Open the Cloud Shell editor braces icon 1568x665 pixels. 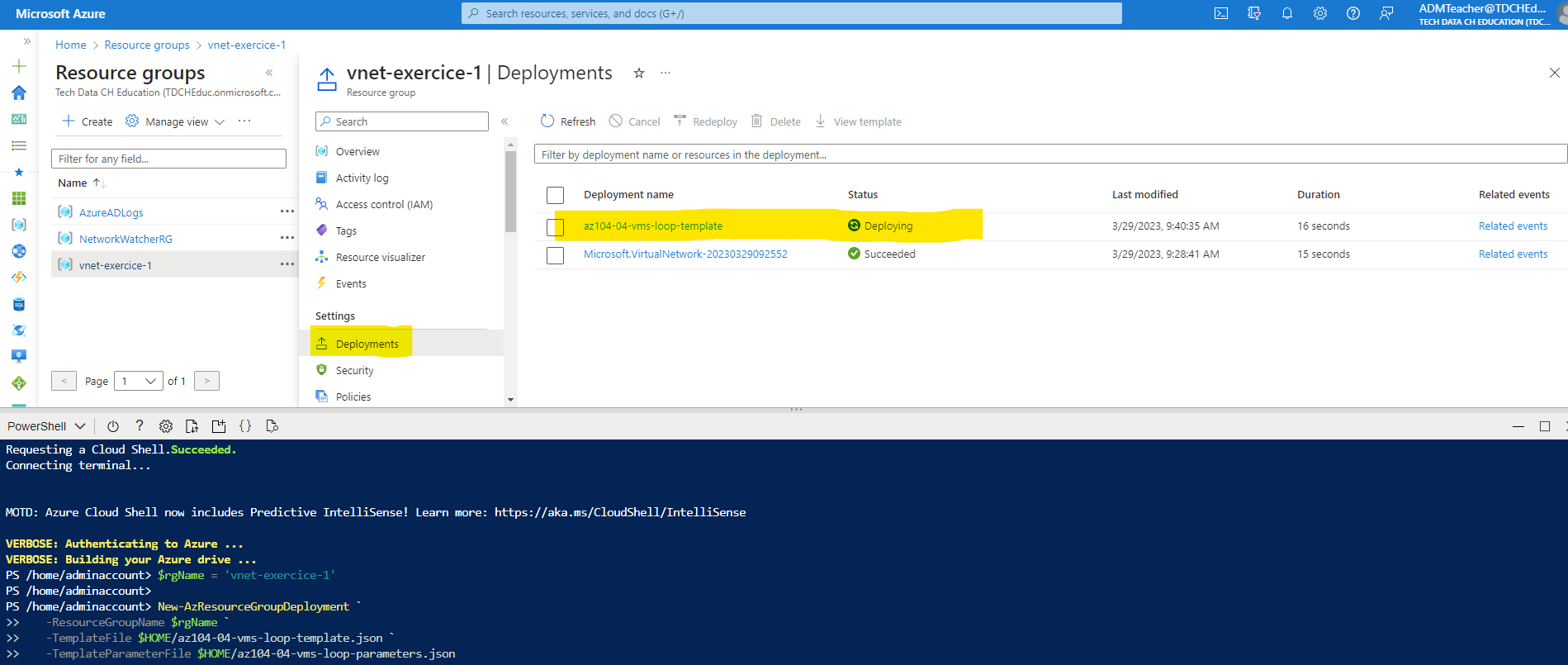[x=245, y=426]
